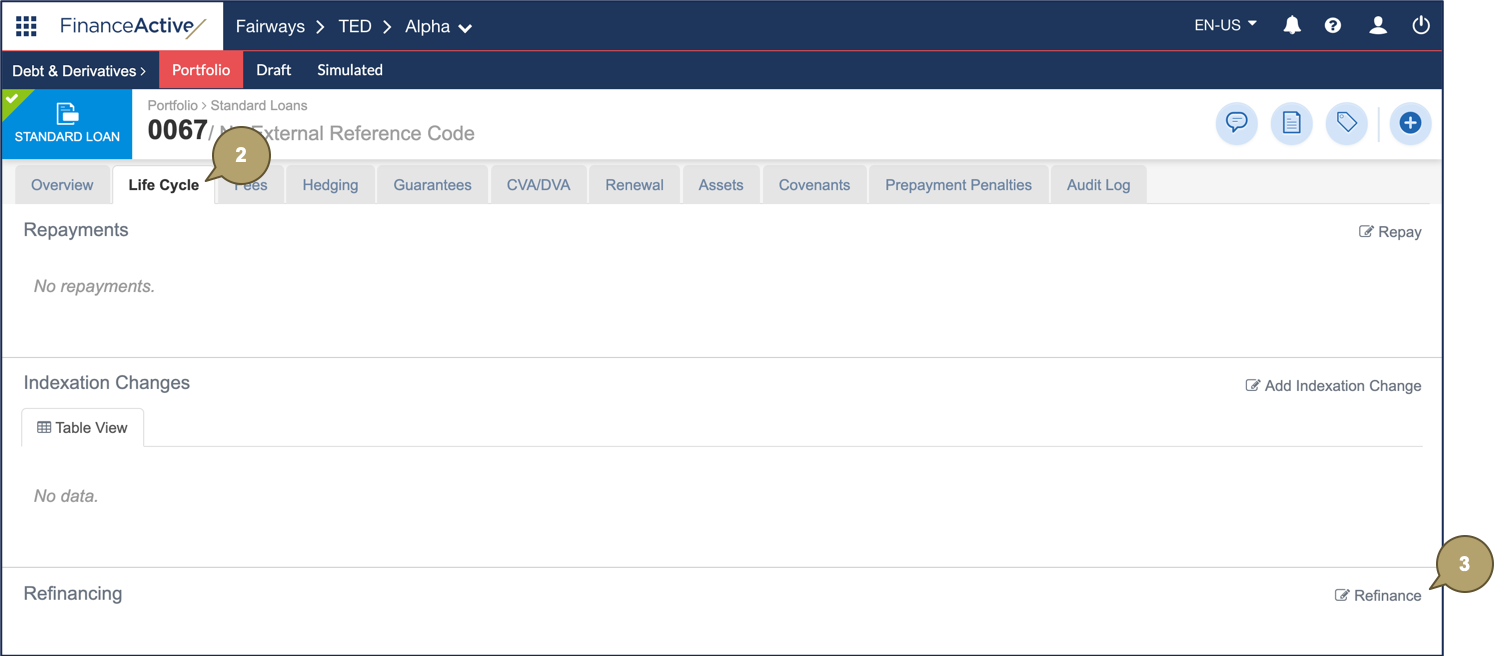
Task: Click the tags icon button
Action: 1347,123
